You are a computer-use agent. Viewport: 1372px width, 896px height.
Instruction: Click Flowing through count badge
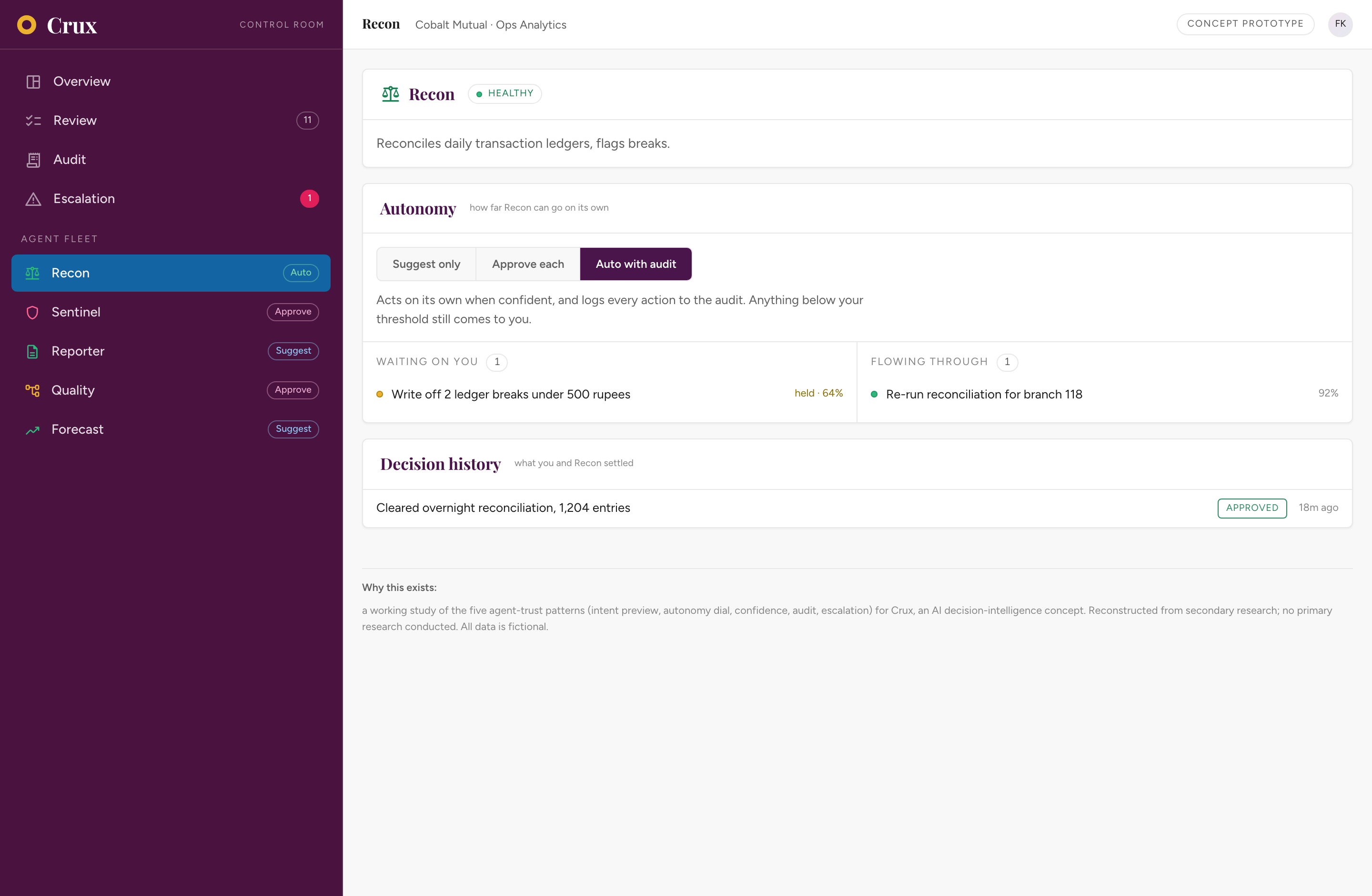tap(1007, 362)
